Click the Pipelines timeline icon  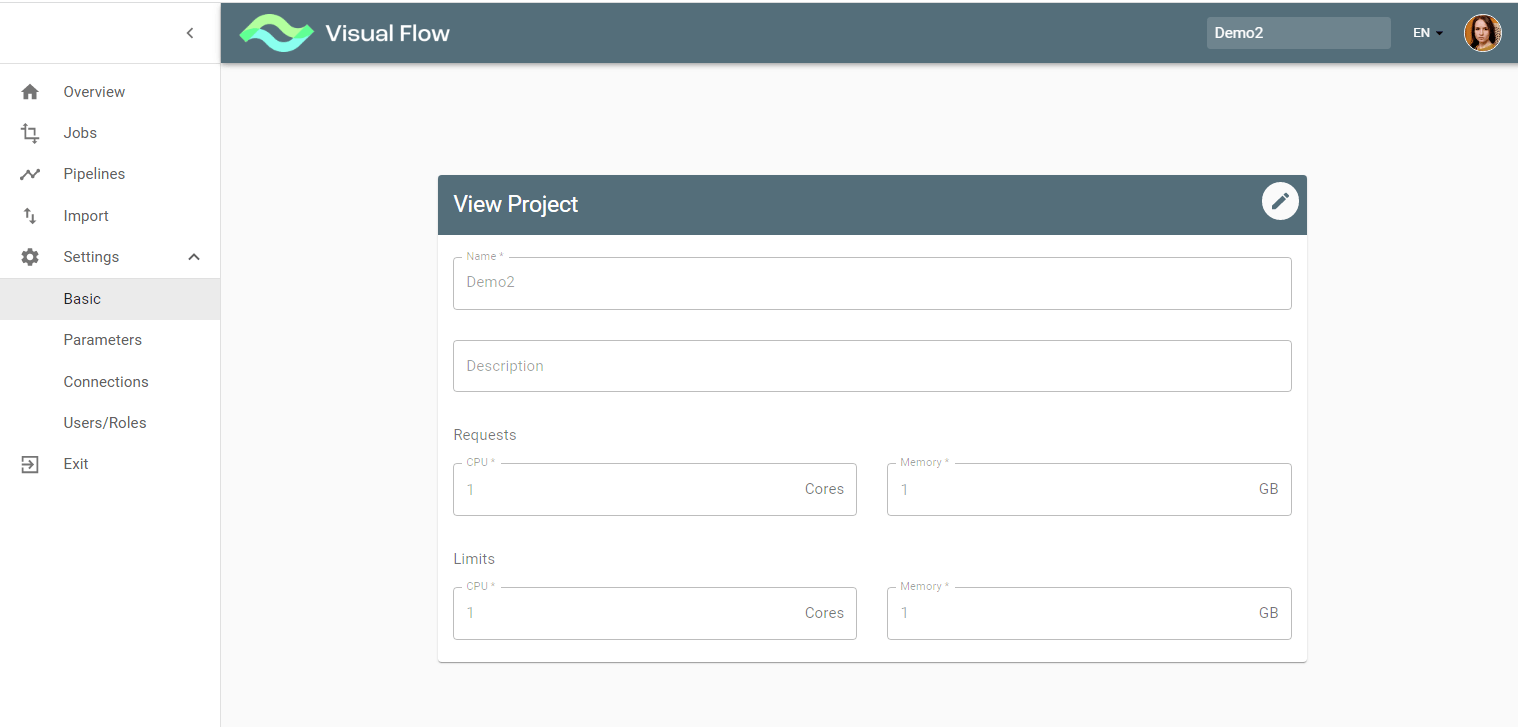click(30, 174)
